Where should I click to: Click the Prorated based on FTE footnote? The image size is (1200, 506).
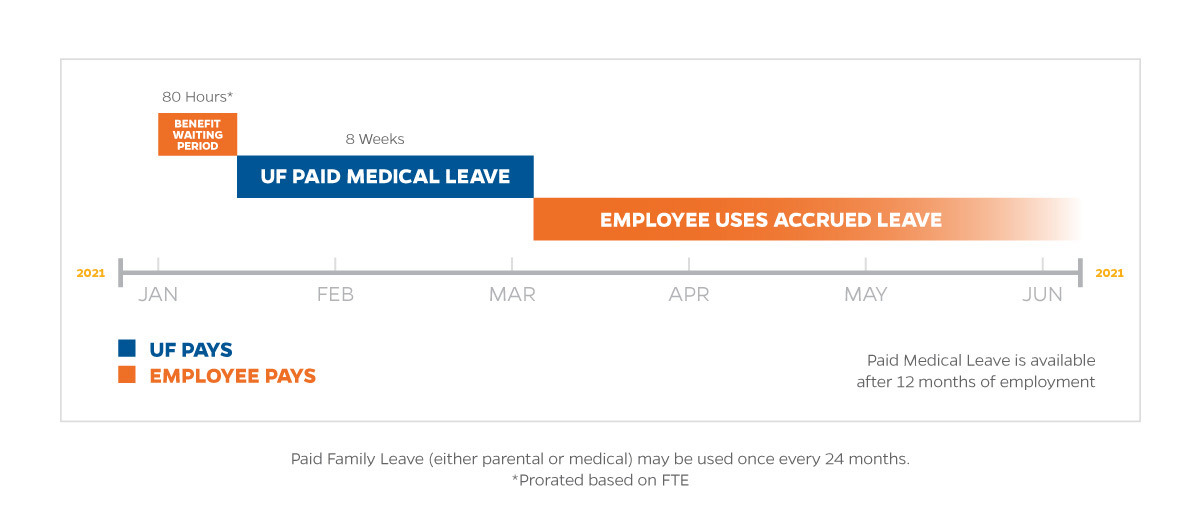tap(600, 480)
